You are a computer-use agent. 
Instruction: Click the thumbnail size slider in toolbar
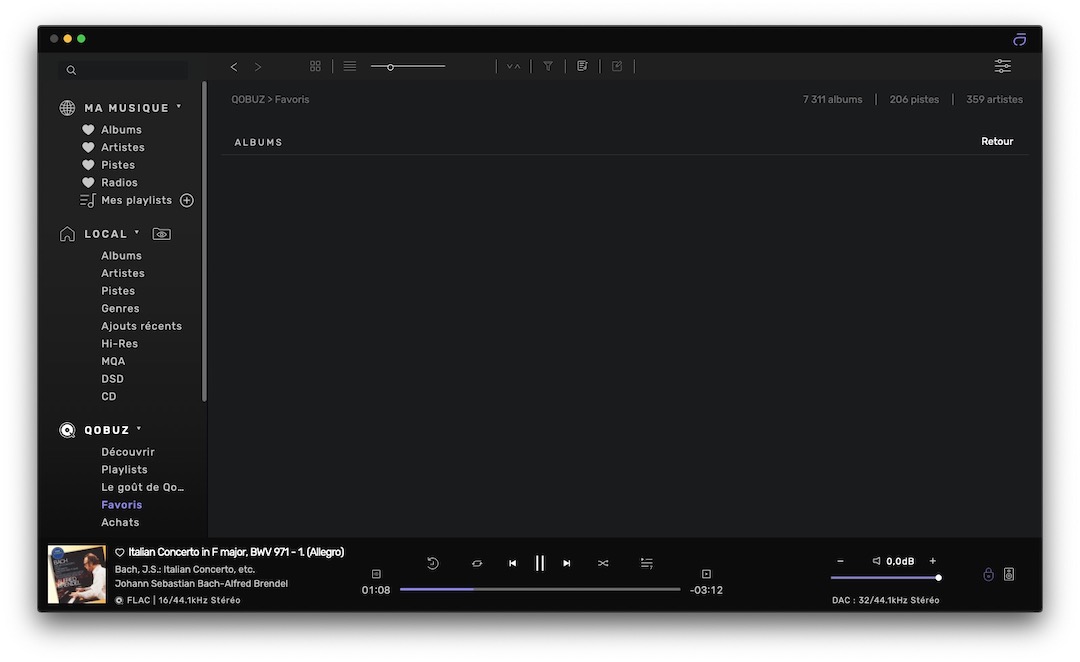click(408, 67)
